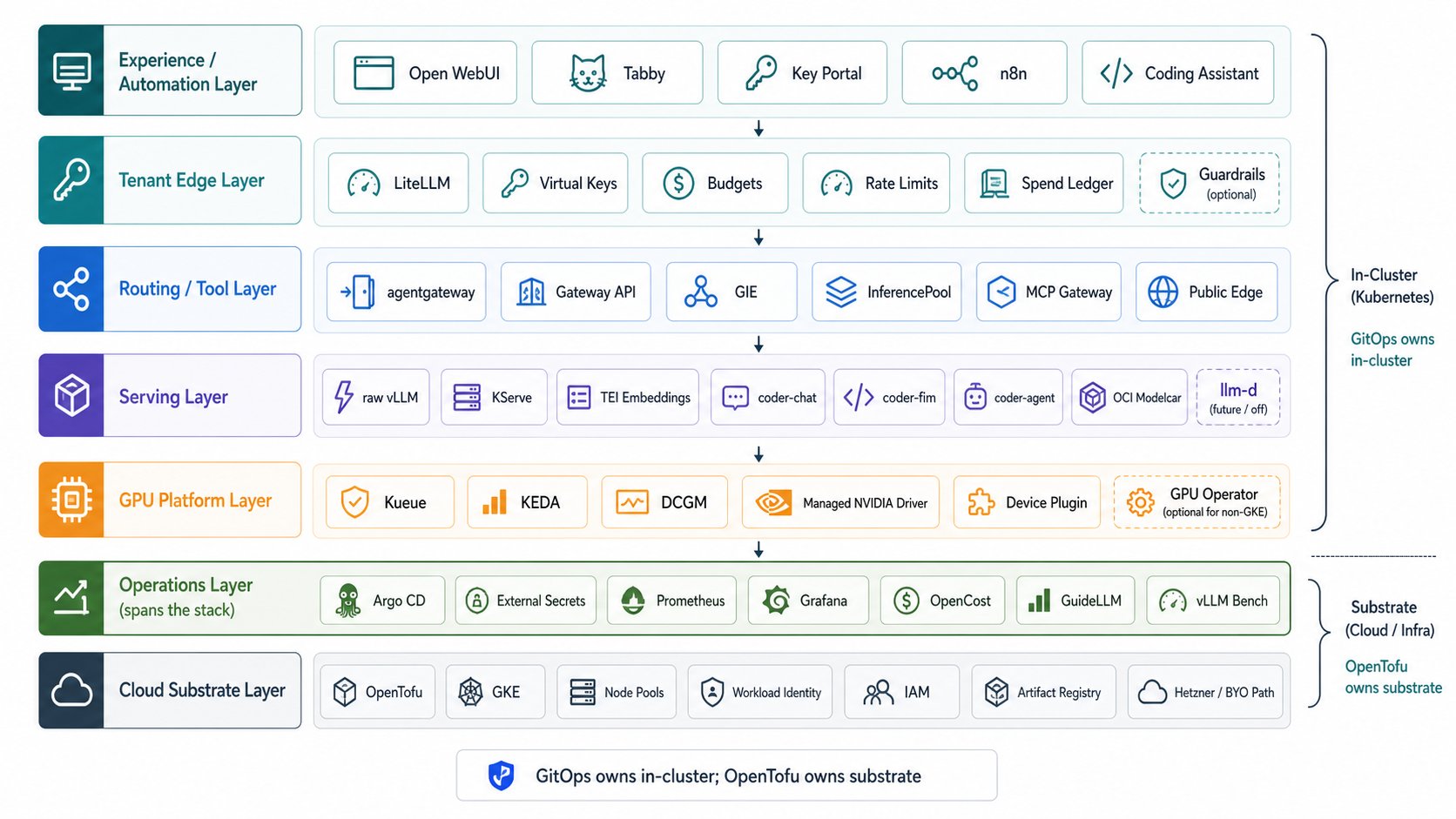Click the Key Portal key icon
The image size is (1456, 819).
point(761,73)
